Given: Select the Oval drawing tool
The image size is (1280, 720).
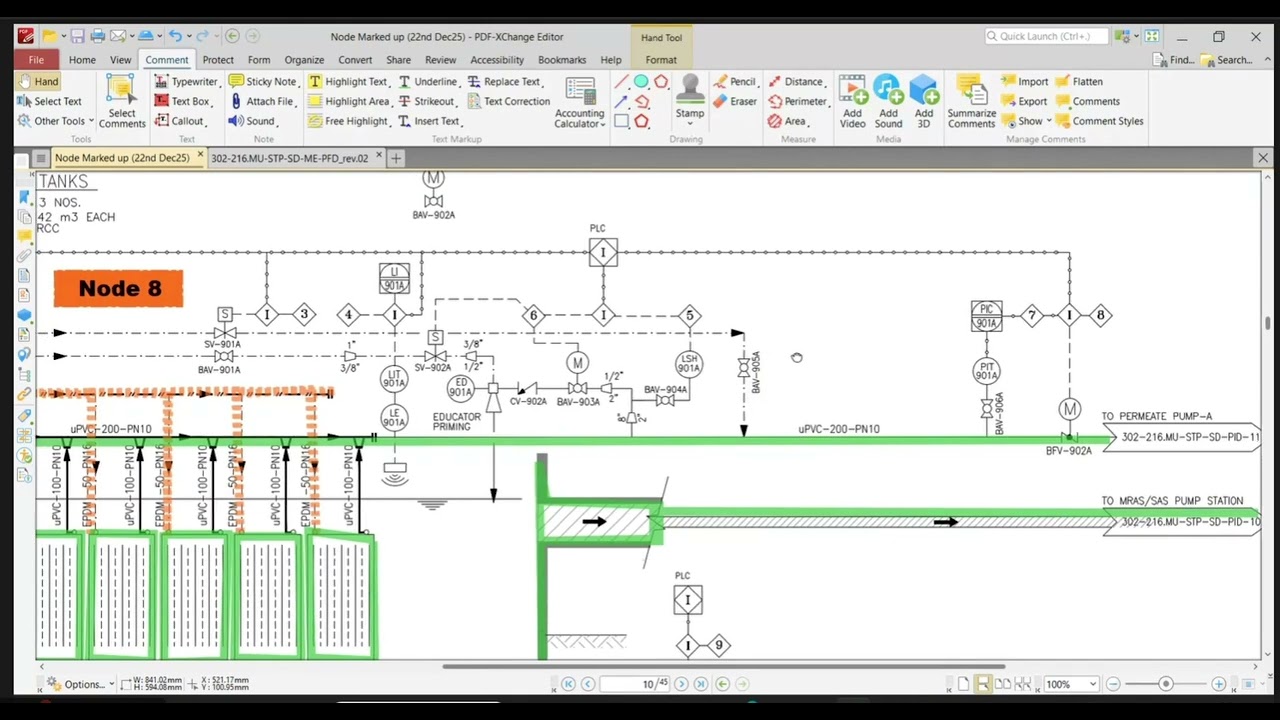Looking at the screenshot, I should coord(641,82).
